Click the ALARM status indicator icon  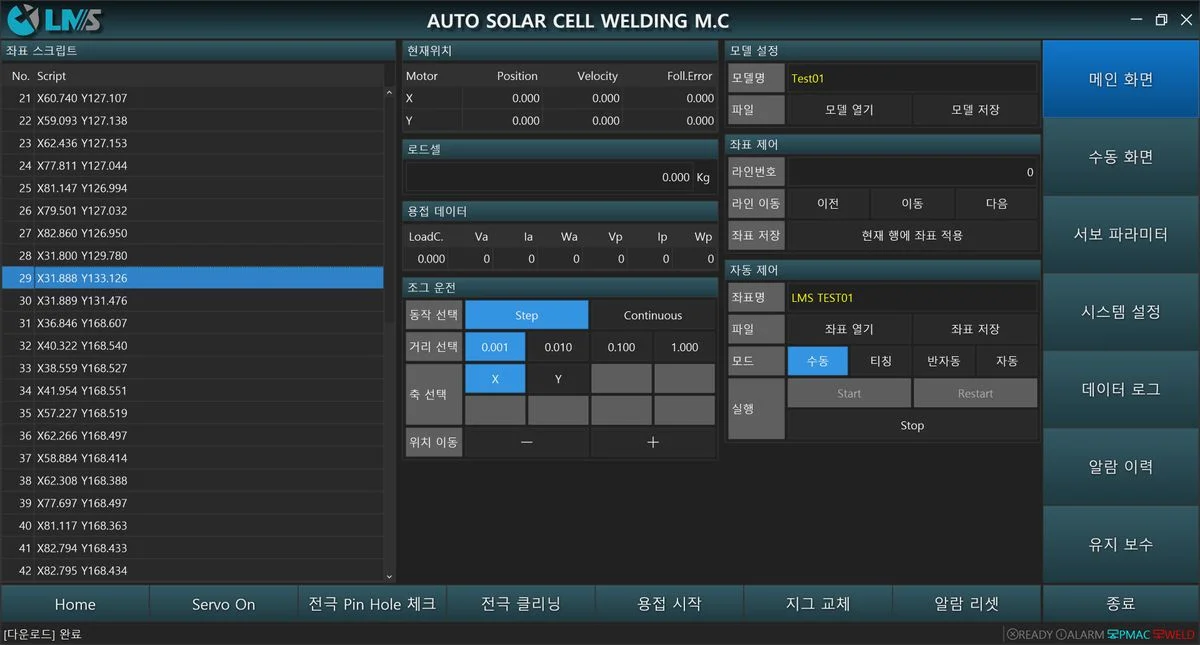1061,634
